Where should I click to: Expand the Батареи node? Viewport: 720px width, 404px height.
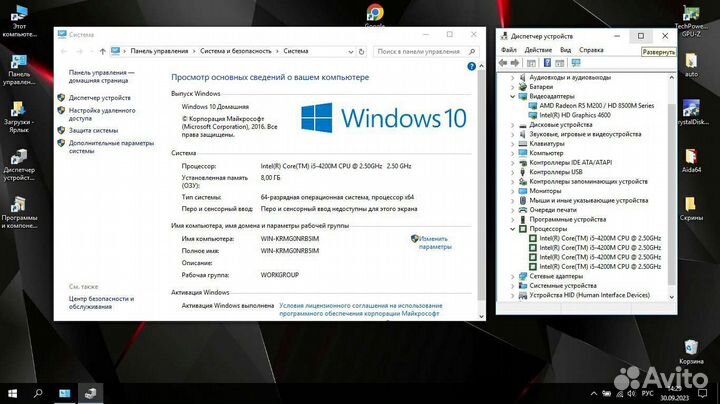[512, 87]
